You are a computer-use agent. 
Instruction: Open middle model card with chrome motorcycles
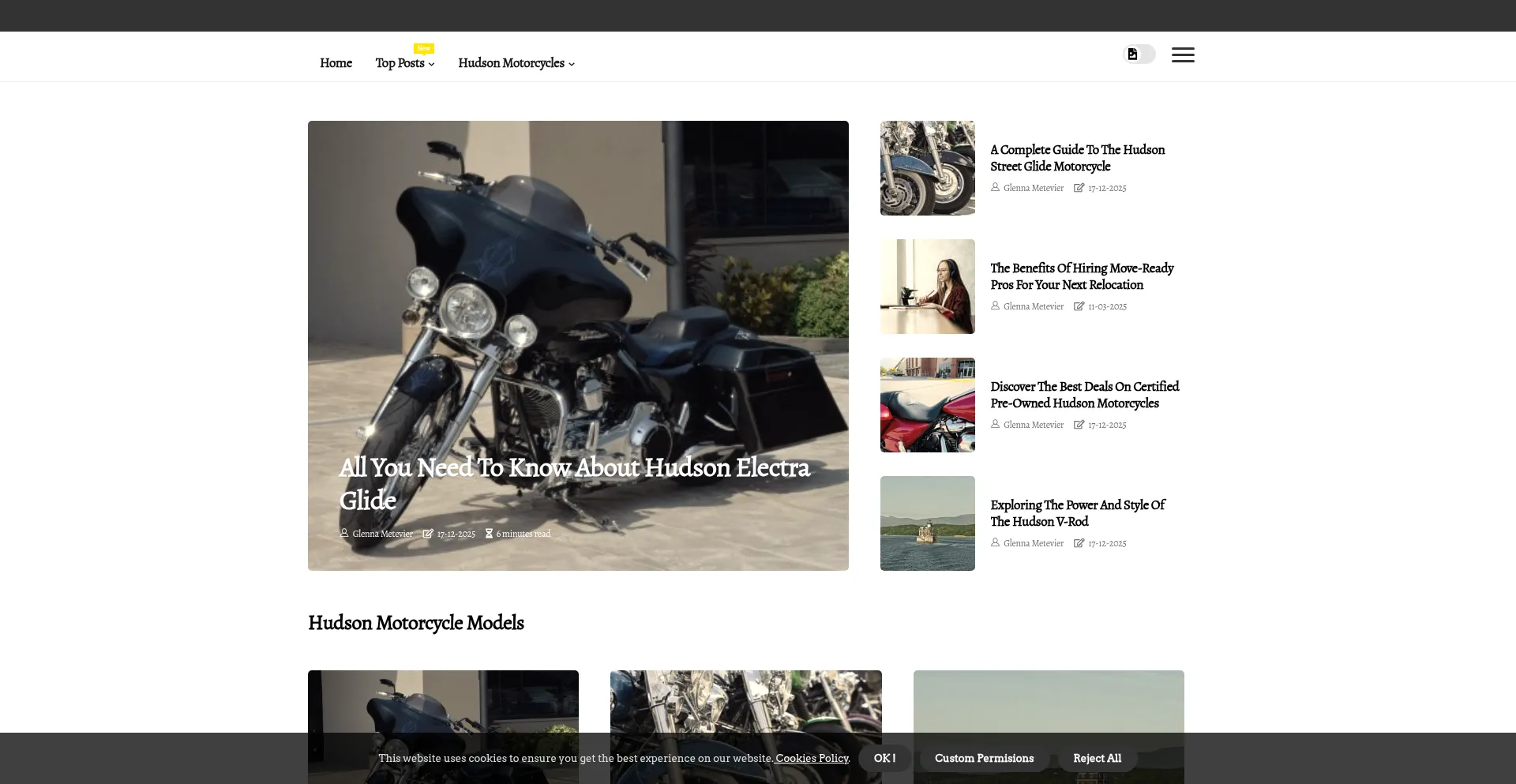click(746, 701)
